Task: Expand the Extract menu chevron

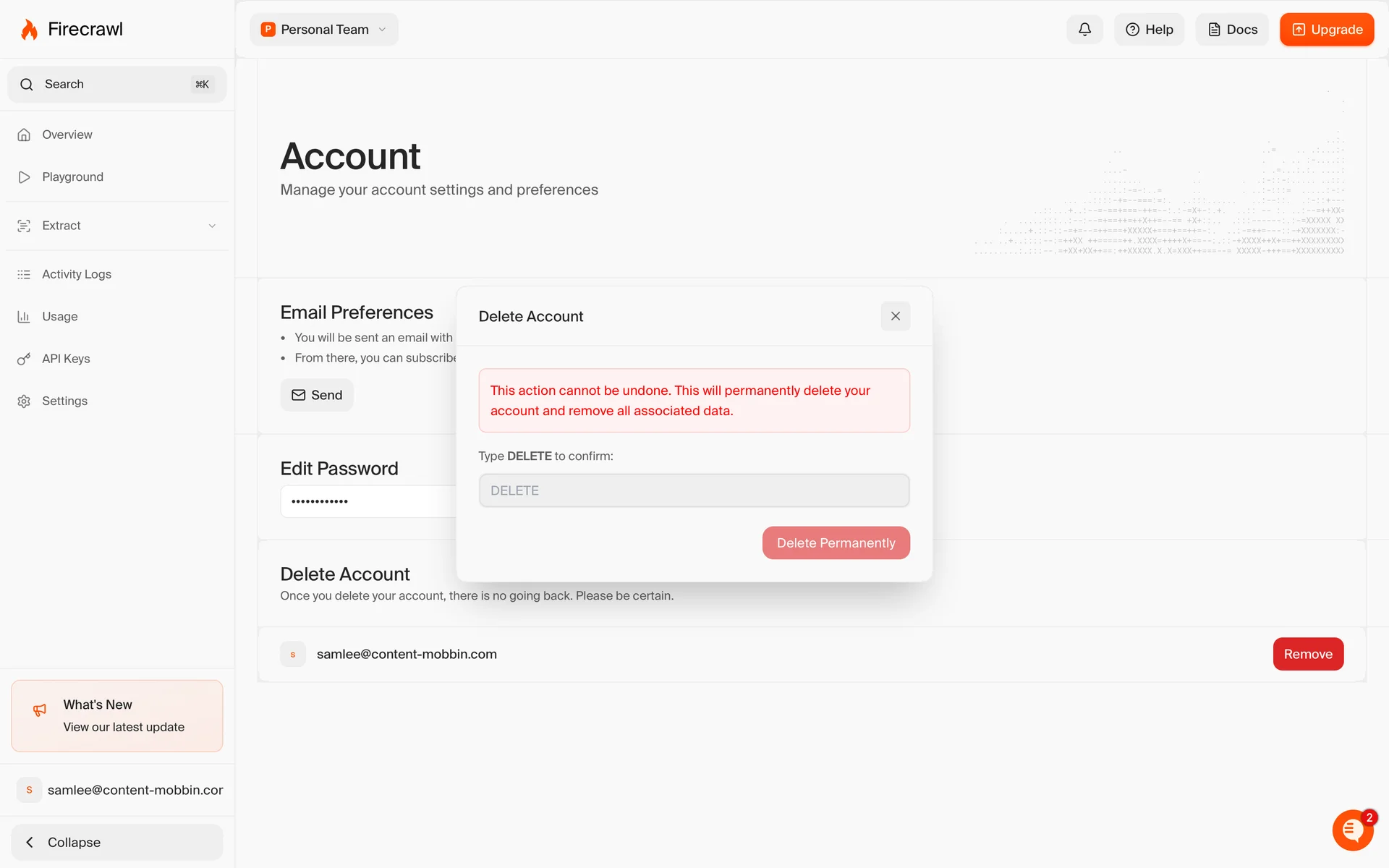Action: pos(212,226)
